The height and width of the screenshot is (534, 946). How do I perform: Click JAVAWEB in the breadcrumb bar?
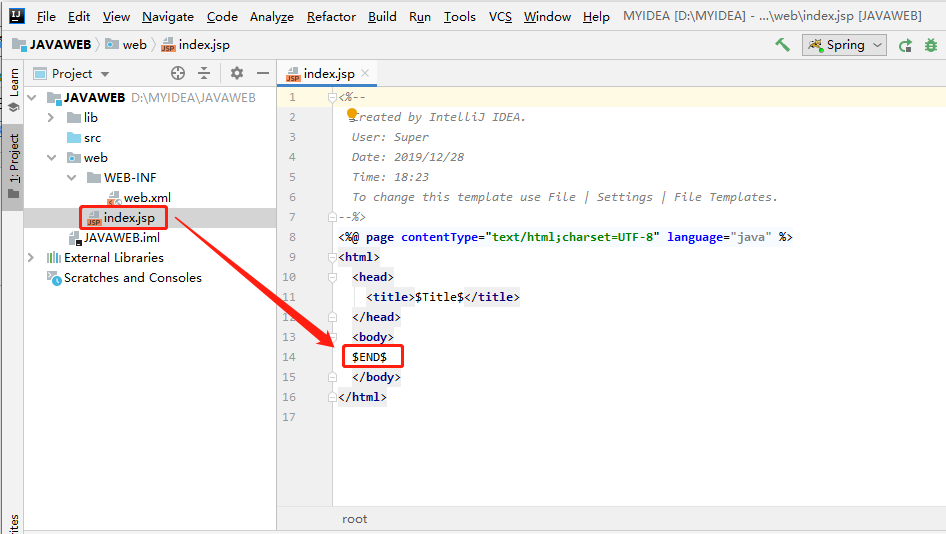[x=52, y=45]
